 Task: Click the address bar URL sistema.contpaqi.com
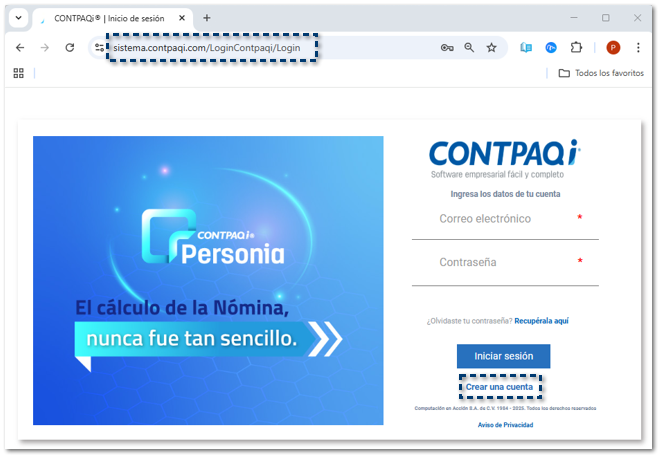click(x=207, y=48)
